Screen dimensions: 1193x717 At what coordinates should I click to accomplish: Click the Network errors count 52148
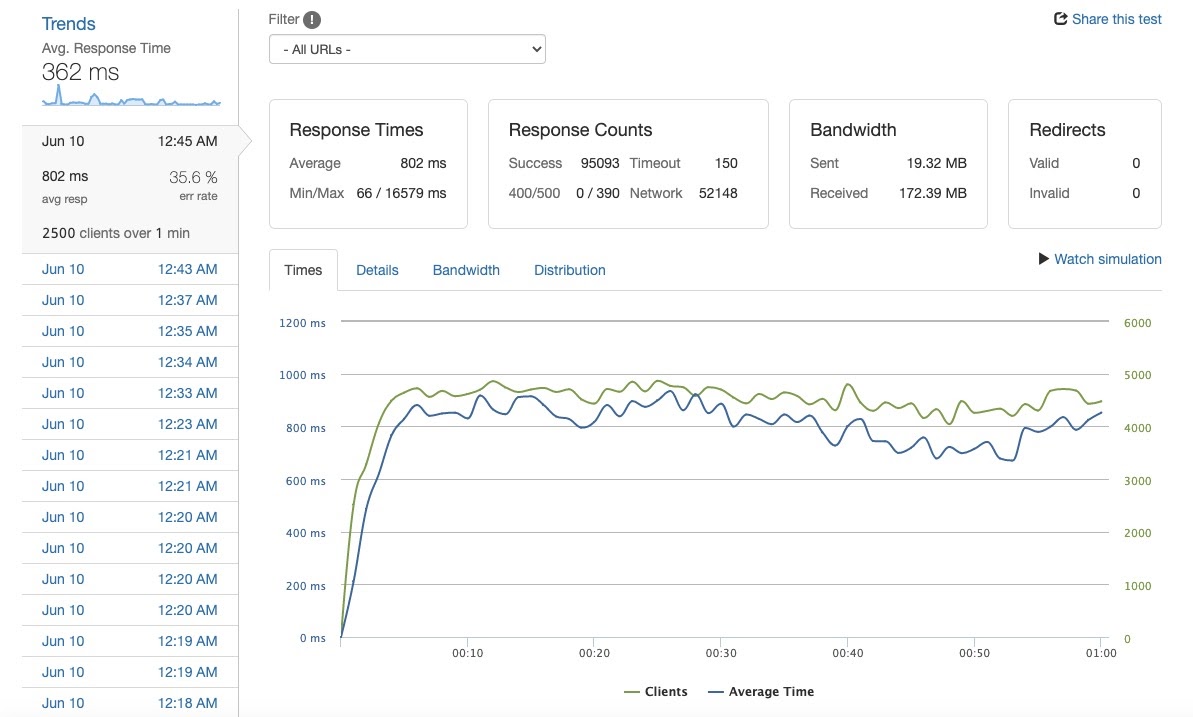718,193
